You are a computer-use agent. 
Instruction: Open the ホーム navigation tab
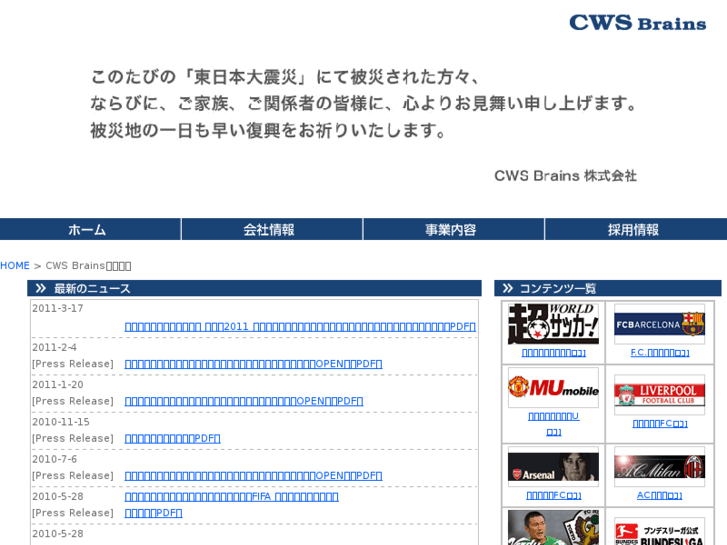90,229
